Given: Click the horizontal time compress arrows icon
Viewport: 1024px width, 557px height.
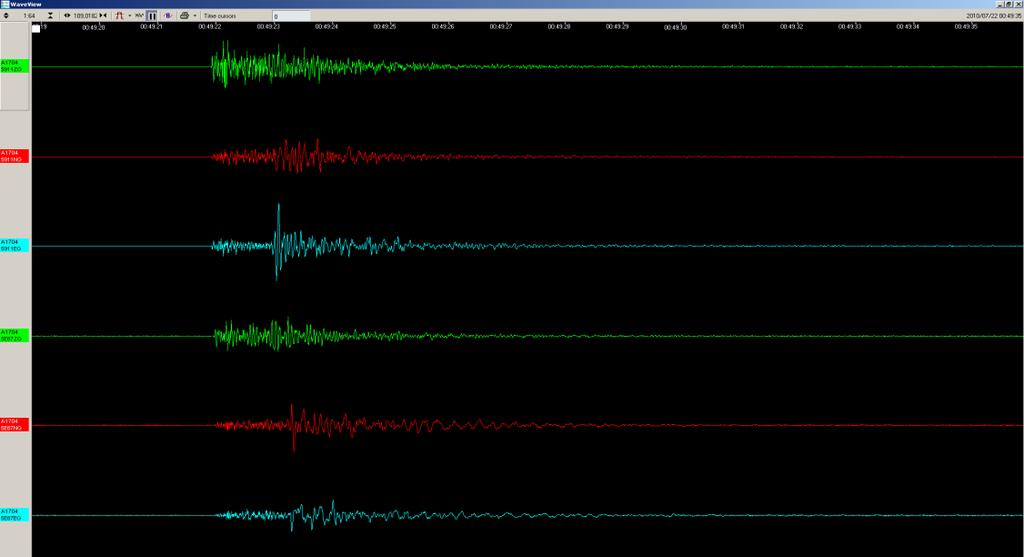Looking at the screenshot, I should click(103, 16).
